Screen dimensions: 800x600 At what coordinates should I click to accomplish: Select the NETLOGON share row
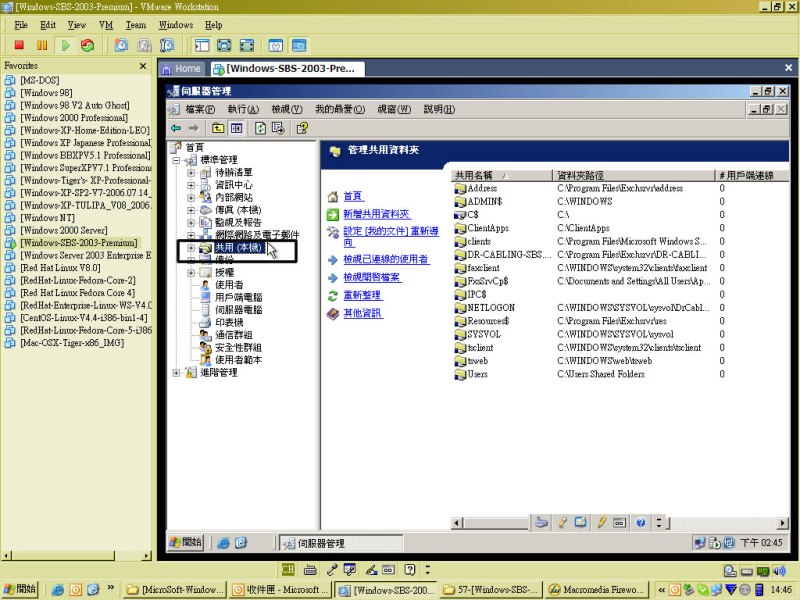[619, 308]
